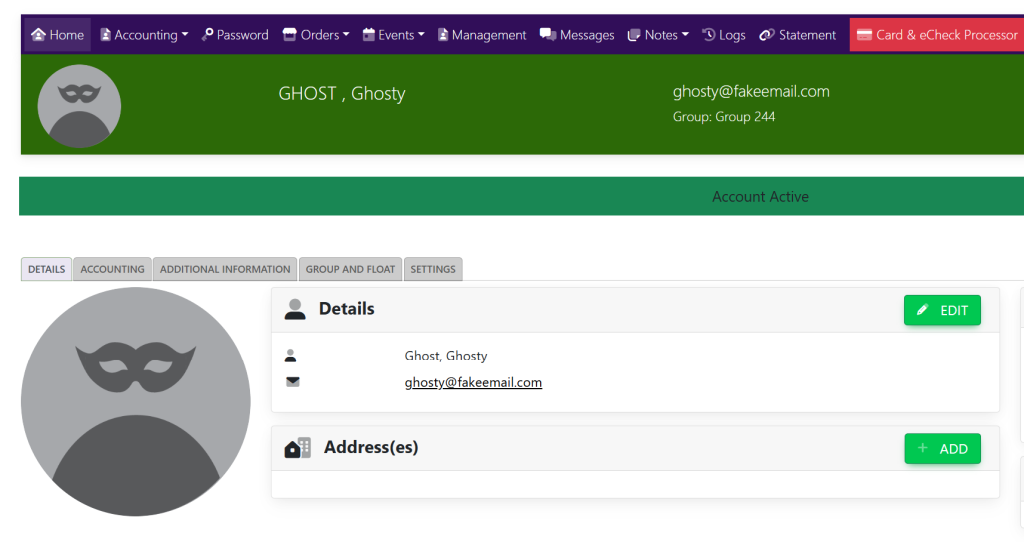This screenshot has width=1024, height=542.
Task: Click the Home icon in navbar
Action: [x=39, y=35]
